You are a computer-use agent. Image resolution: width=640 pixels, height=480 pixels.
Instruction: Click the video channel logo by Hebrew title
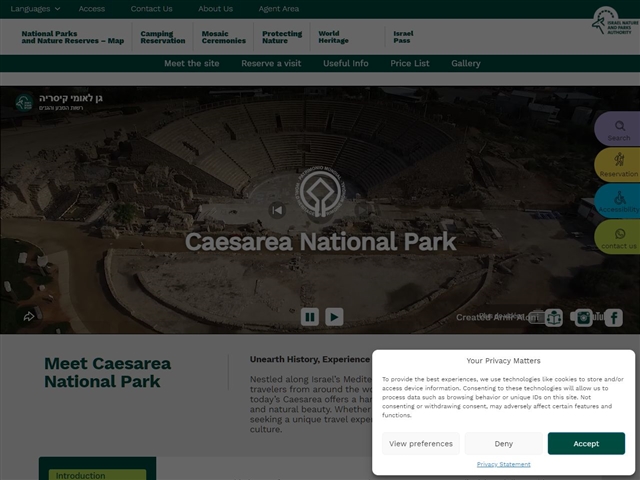[24, 102]
